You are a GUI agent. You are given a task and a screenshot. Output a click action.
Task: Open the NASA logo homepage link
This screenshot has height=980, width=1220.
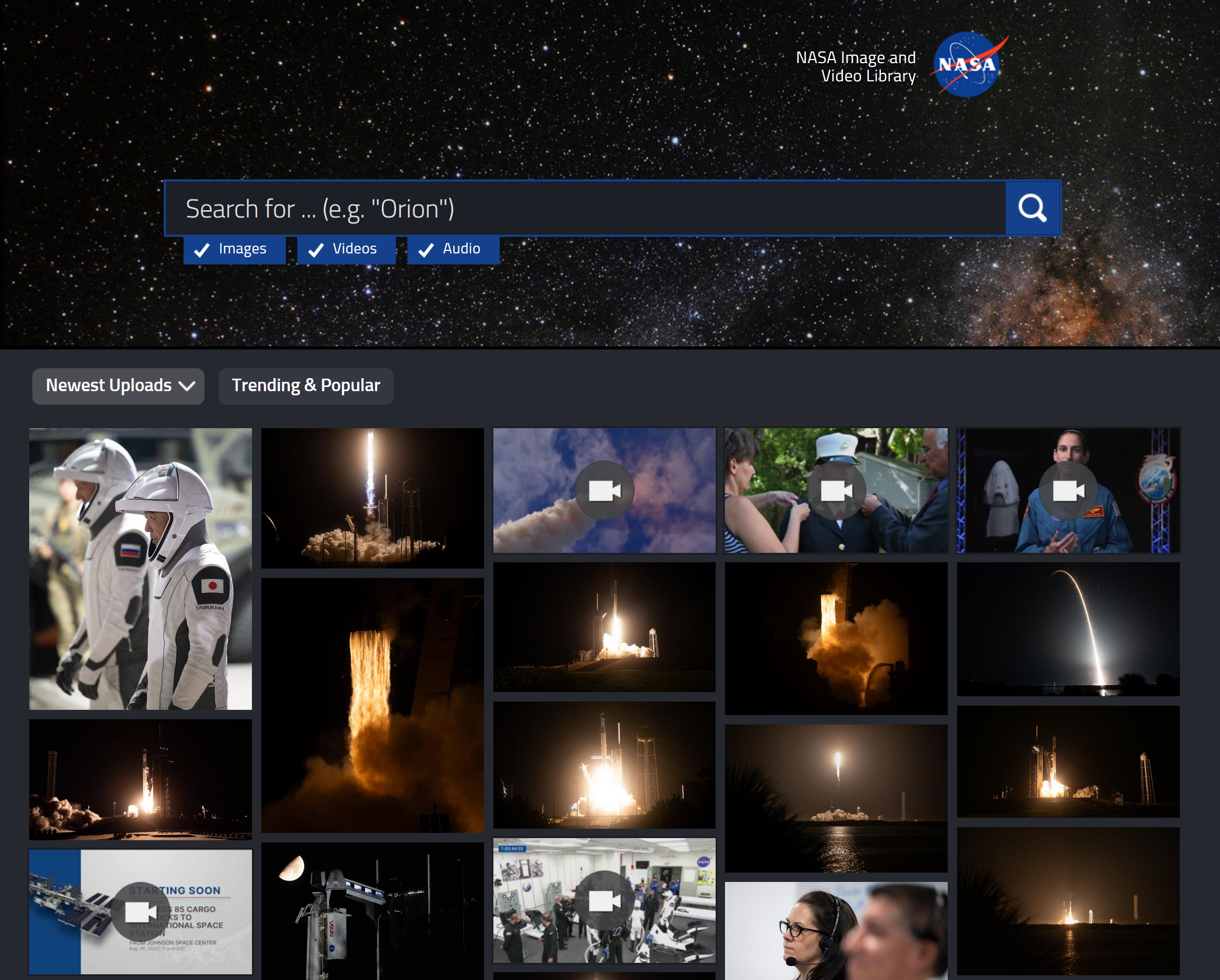coord(969,65)
